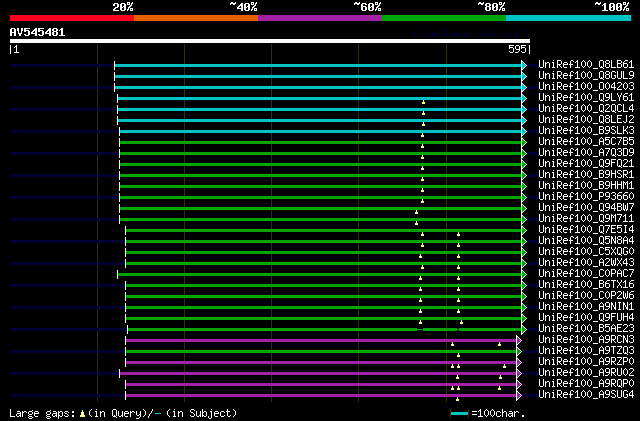Open the UniRef100_Q2QCL4 hit label
The image size is (640, 421).
click(586, 109)
